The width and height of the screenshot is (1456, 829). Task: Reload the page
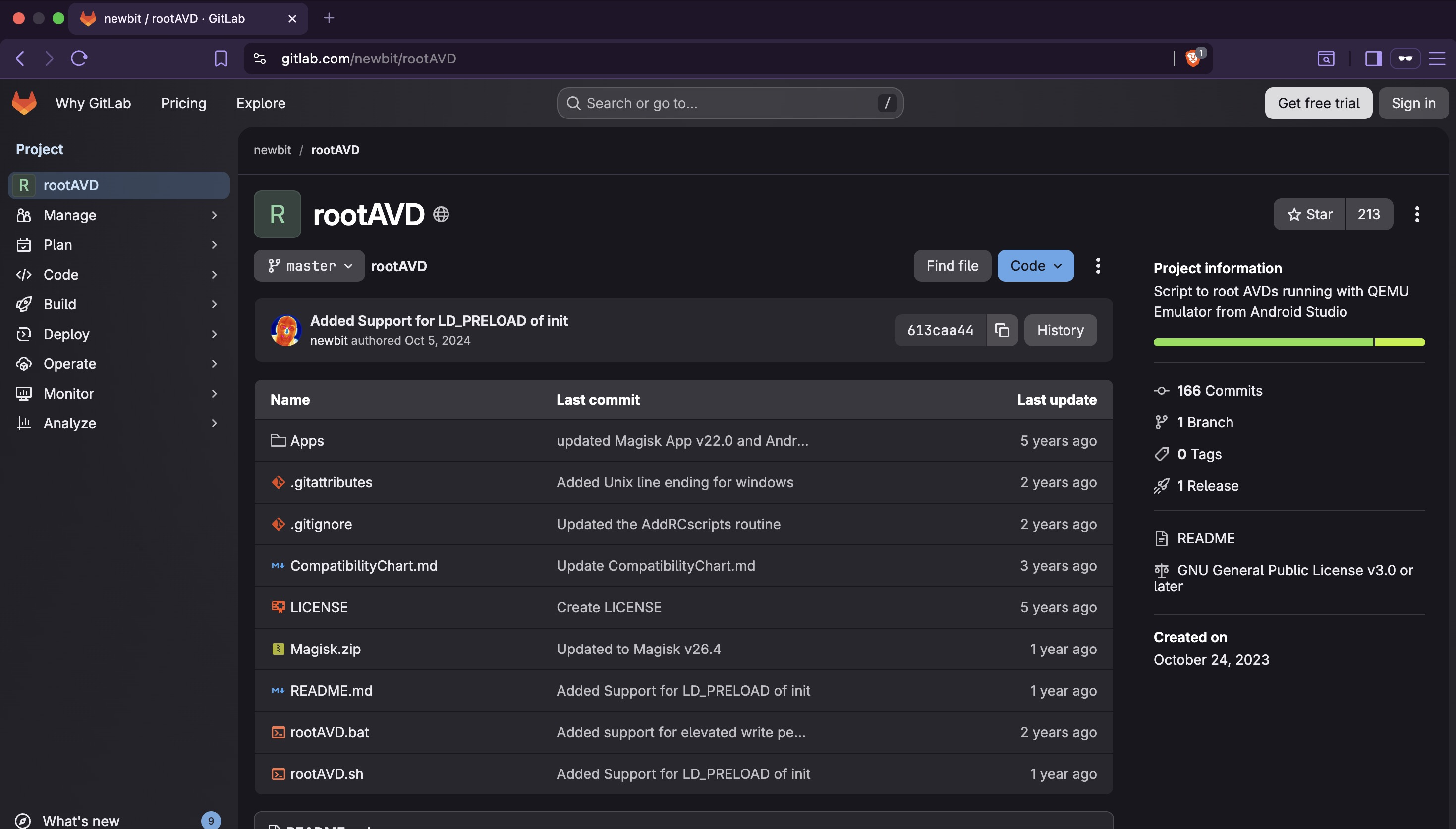[79, 58]
